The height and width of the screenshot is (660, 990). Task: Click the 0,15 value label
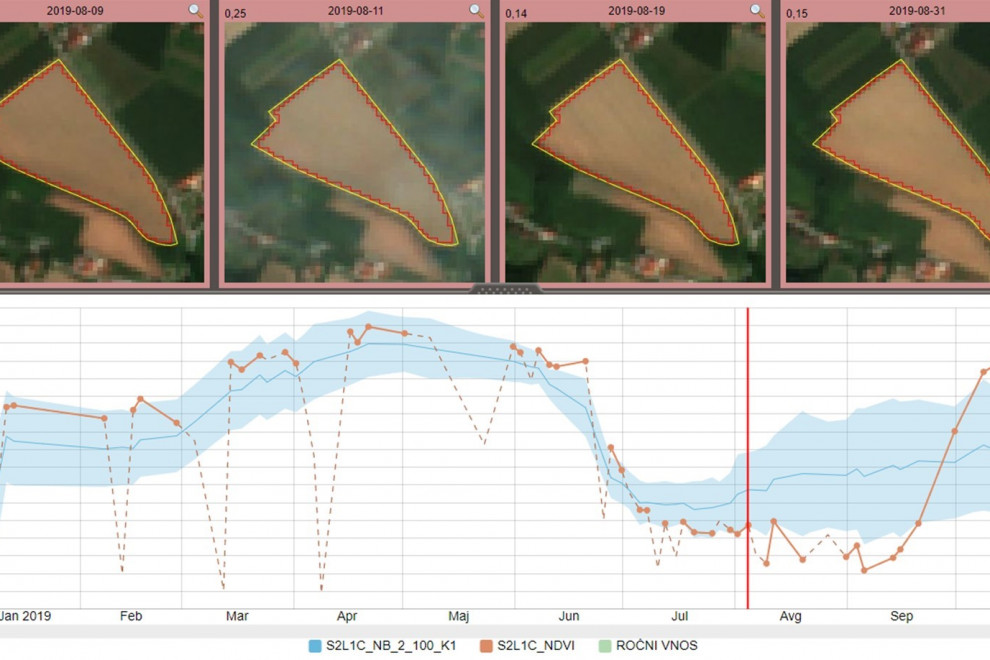tap(797, 13)
